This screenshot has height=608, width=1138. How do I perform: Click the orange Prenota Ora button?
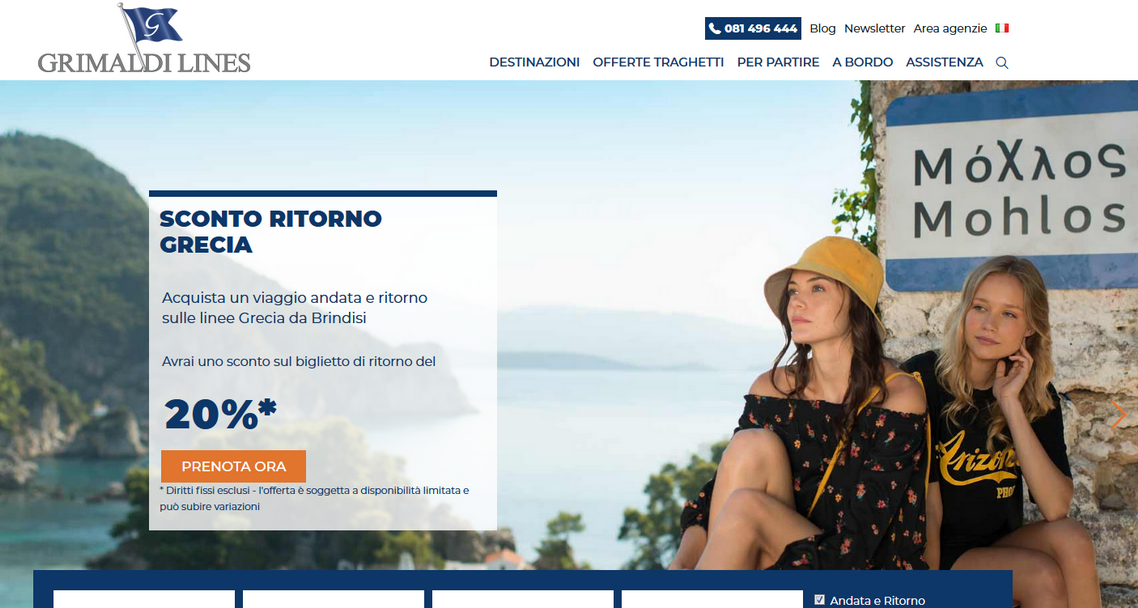coord(233,466)
